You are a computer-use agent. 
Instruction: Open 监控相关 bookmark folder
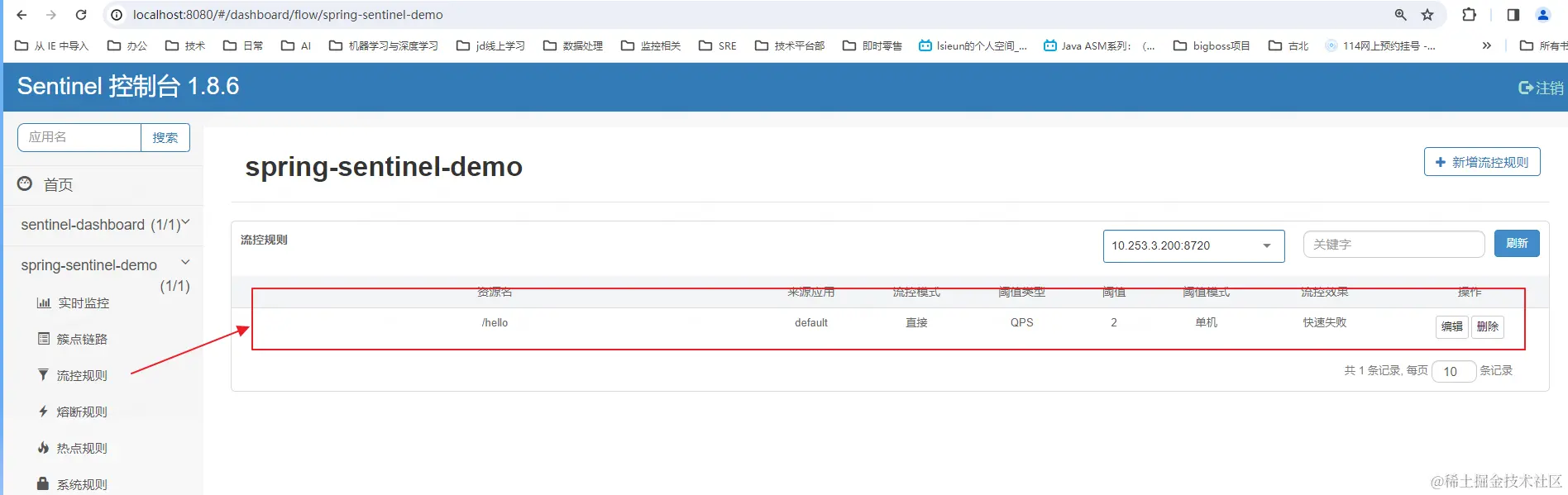click(651, 45)
